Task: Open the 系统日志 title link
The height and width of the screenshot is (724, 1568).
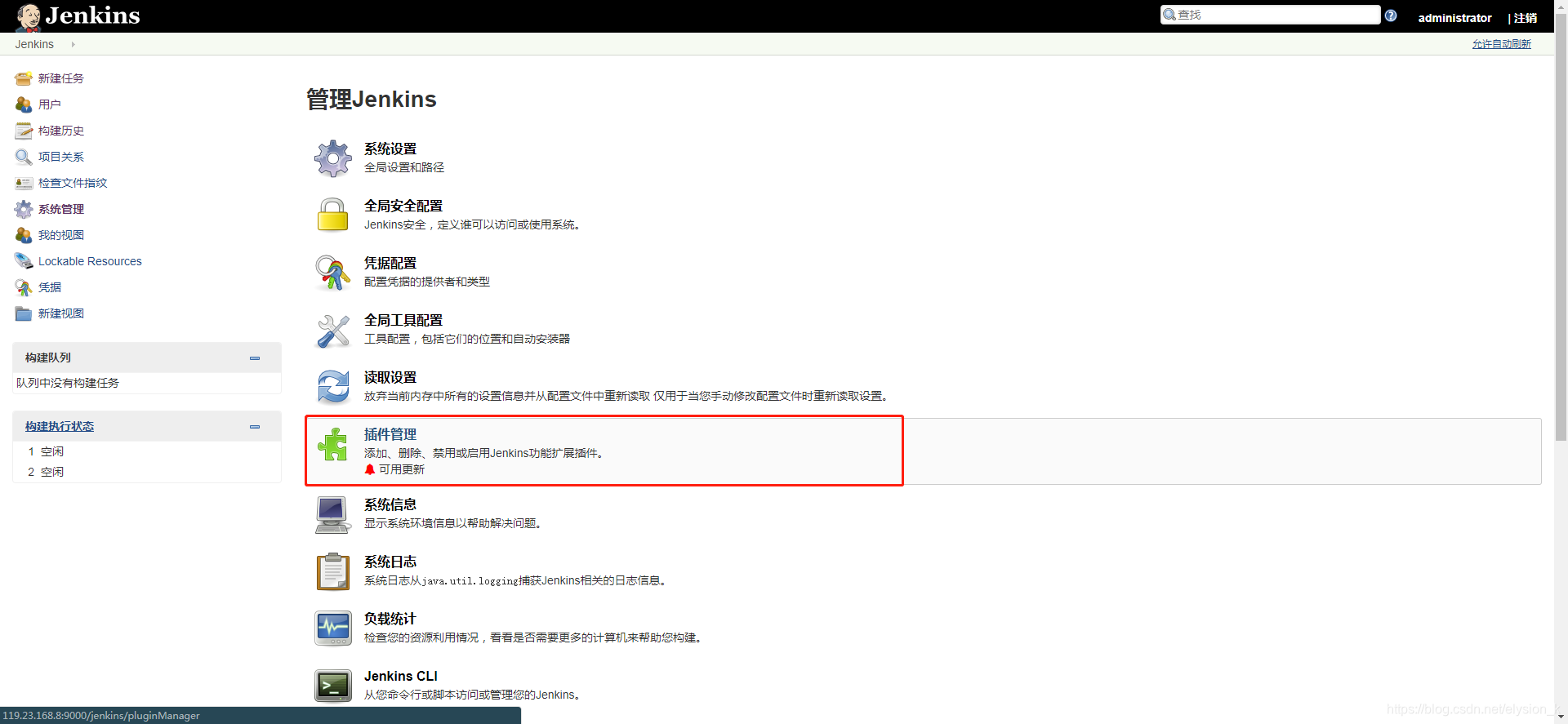Action: pyautogui.click(x=390, y=562)
